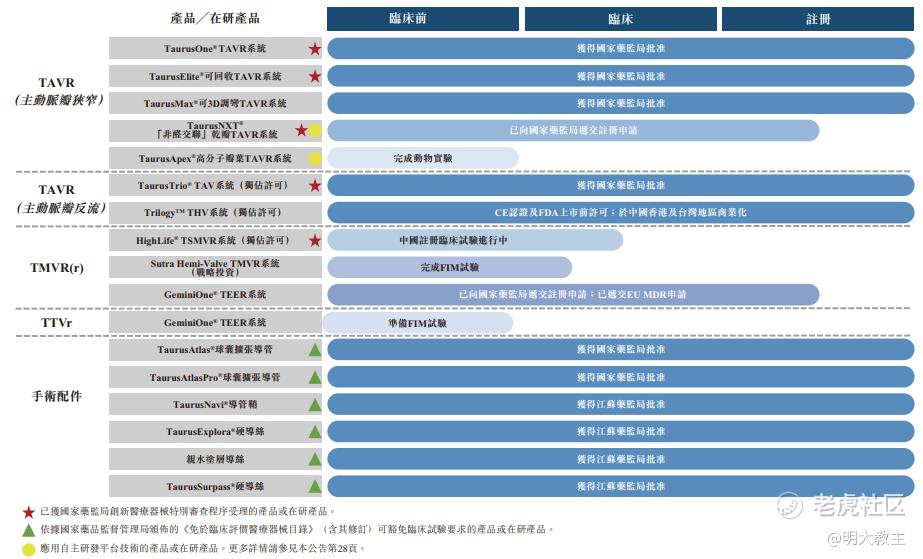Click the TaurusOne row's 獲得國家藥監局批准 bar
The image size is (923, 559).
pyautogui.click(x=620, y=48)
